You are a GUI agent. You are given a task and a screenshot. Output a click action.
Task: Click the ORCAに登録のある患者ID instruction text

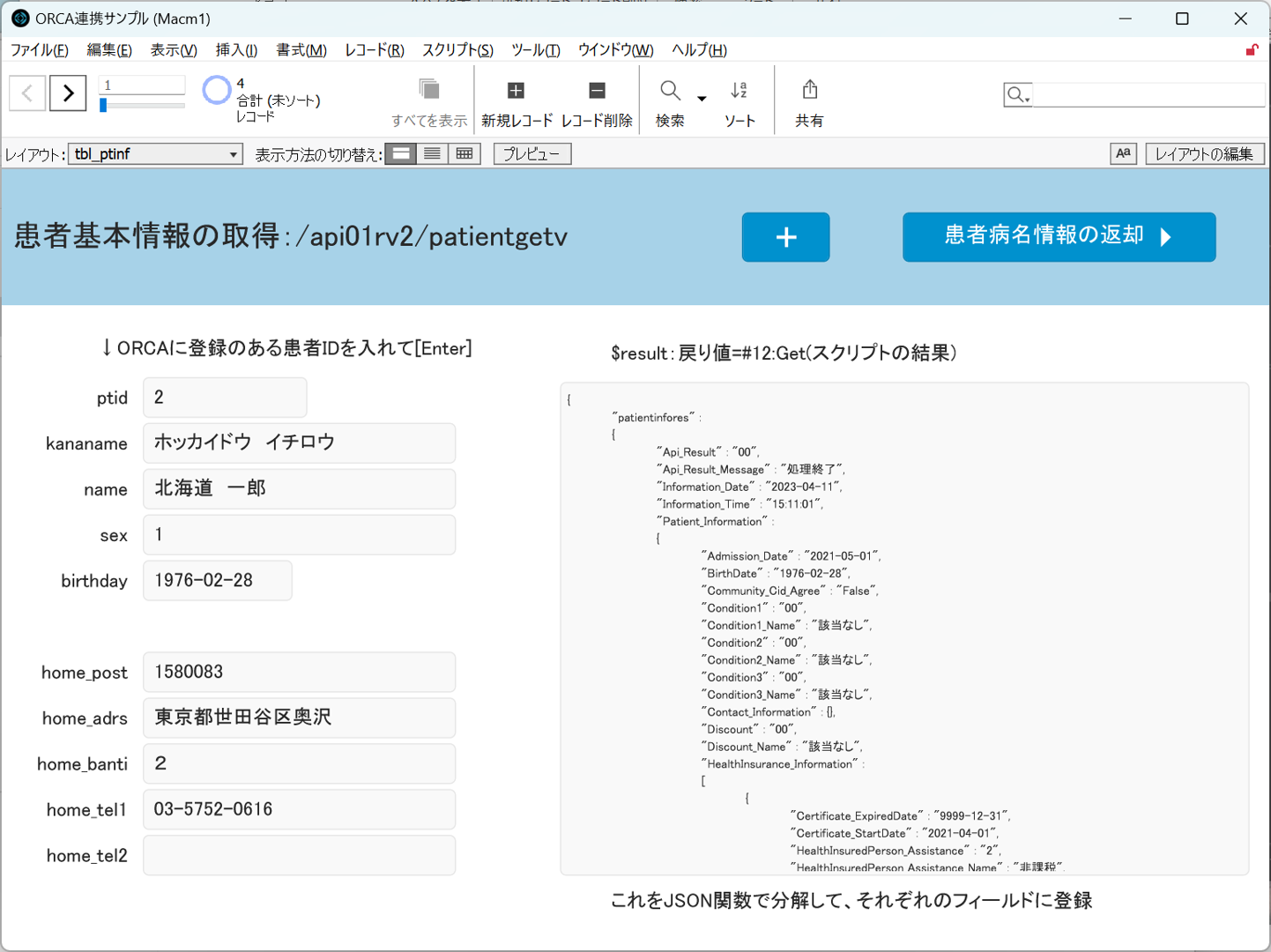coord(287,348)
